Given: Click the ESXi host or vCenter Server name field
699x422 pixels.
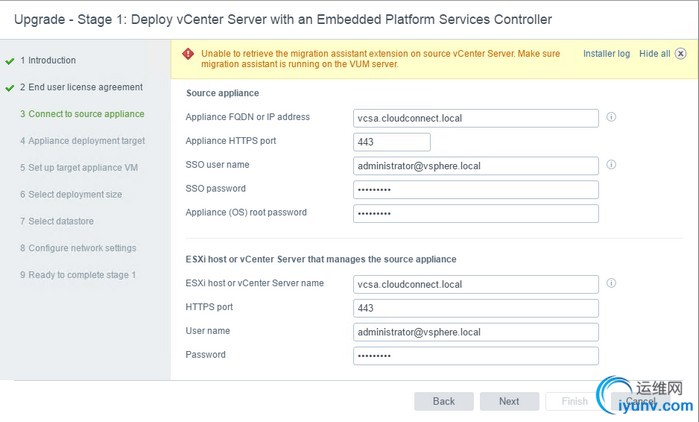Looking at the screenshot, I should point(476,284).
